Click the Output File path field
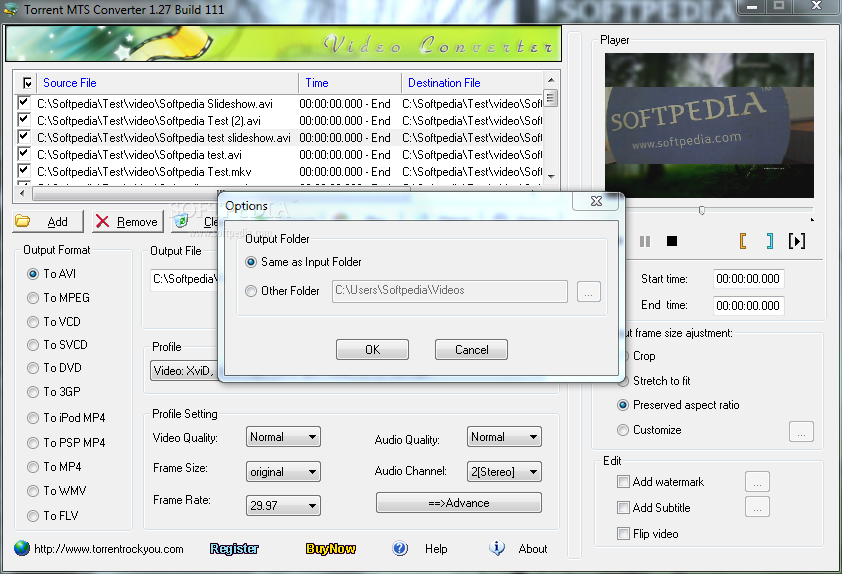This screenshot has height=574, width=842. point(185,279)
